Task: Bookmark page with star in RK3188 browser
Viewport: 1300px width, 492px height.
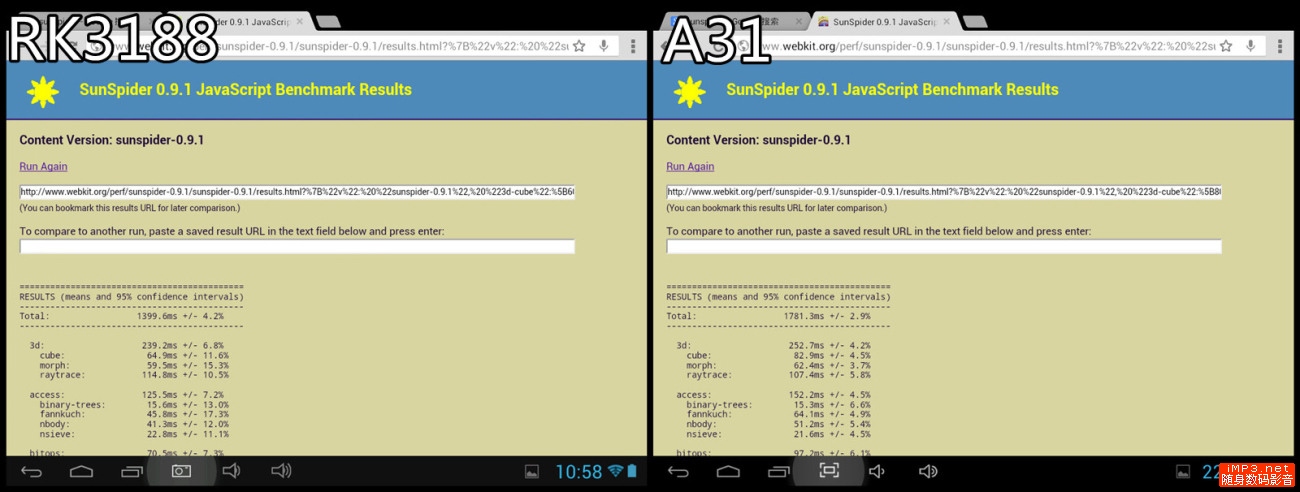Action: [x=578, y=46]
